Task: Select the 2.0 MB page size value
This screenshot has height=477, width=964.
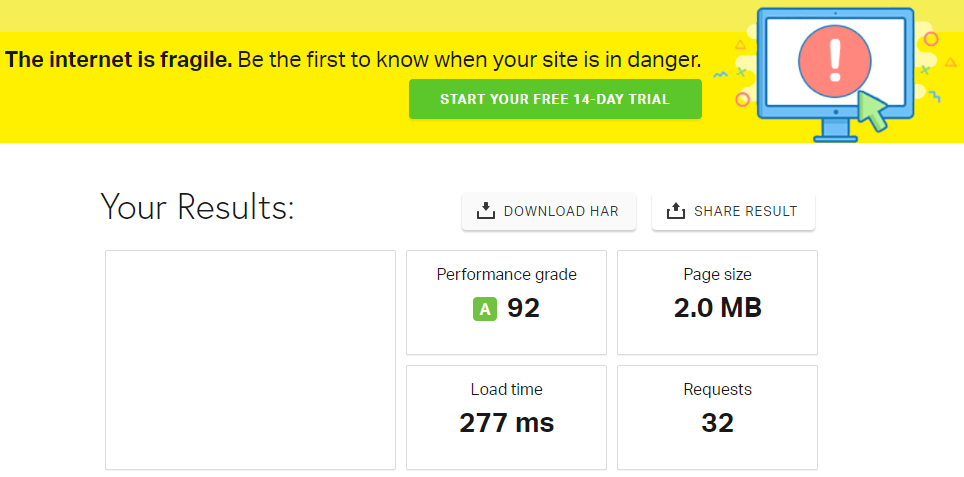Action: click(717, 308)
